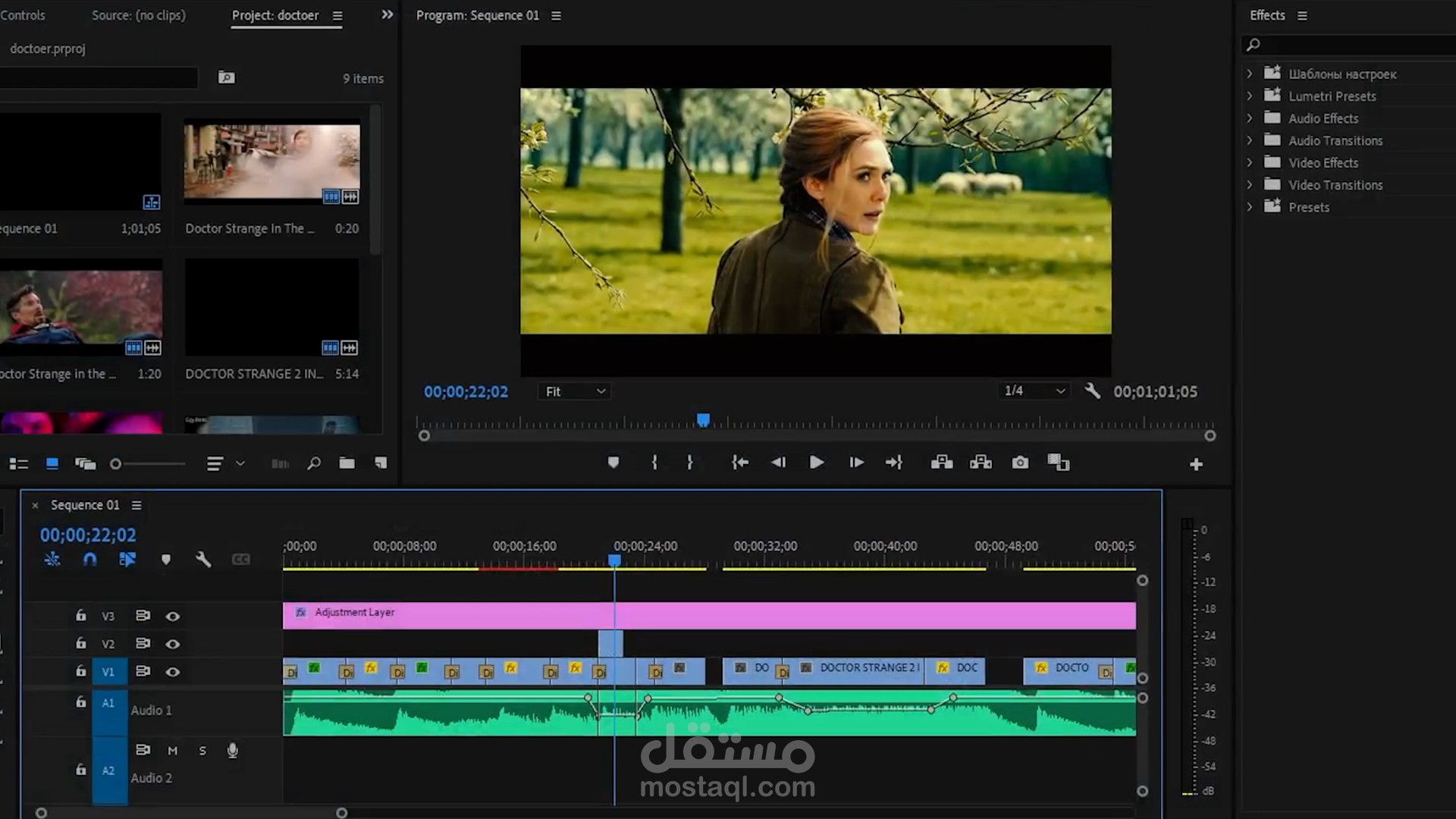
Task: Click timeline timecode 00;00;22;02
Action: 88,535
